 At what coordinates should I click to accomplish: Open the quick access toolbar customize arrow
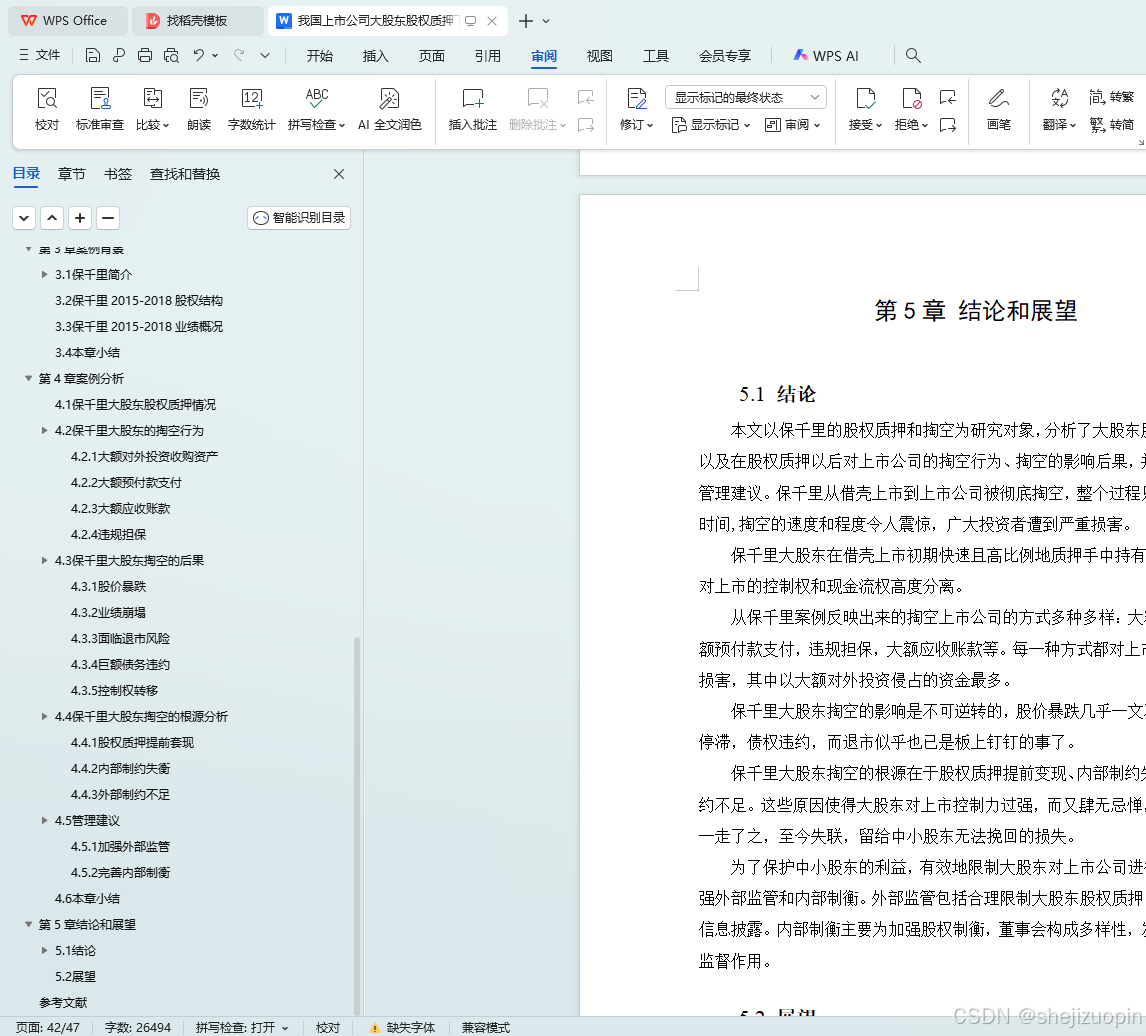265,56
